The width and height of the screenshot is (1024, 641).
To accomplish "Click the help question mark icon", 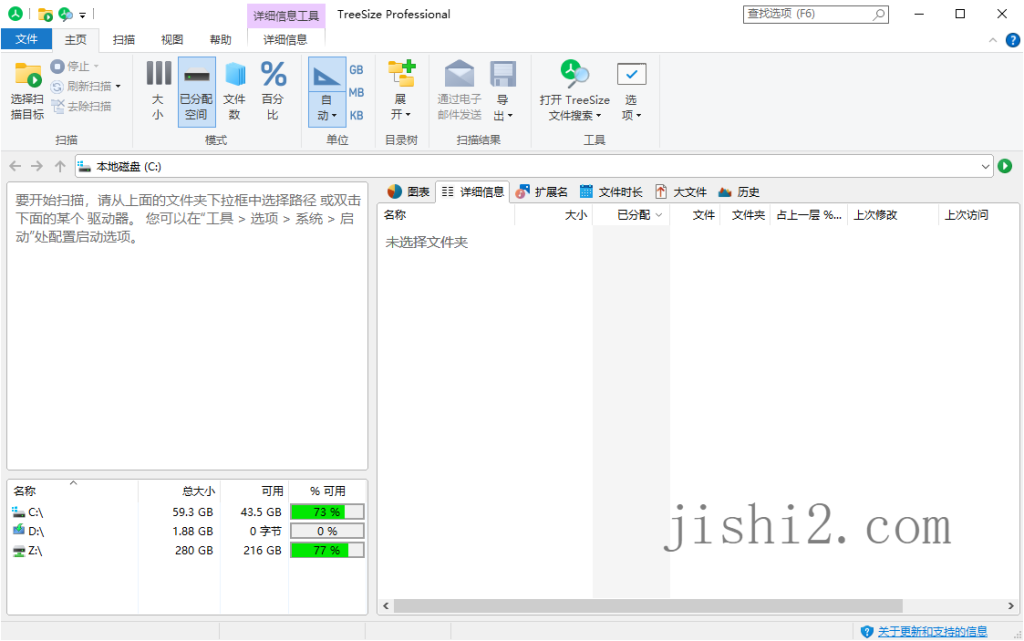I will click(x=1012, y=40).
